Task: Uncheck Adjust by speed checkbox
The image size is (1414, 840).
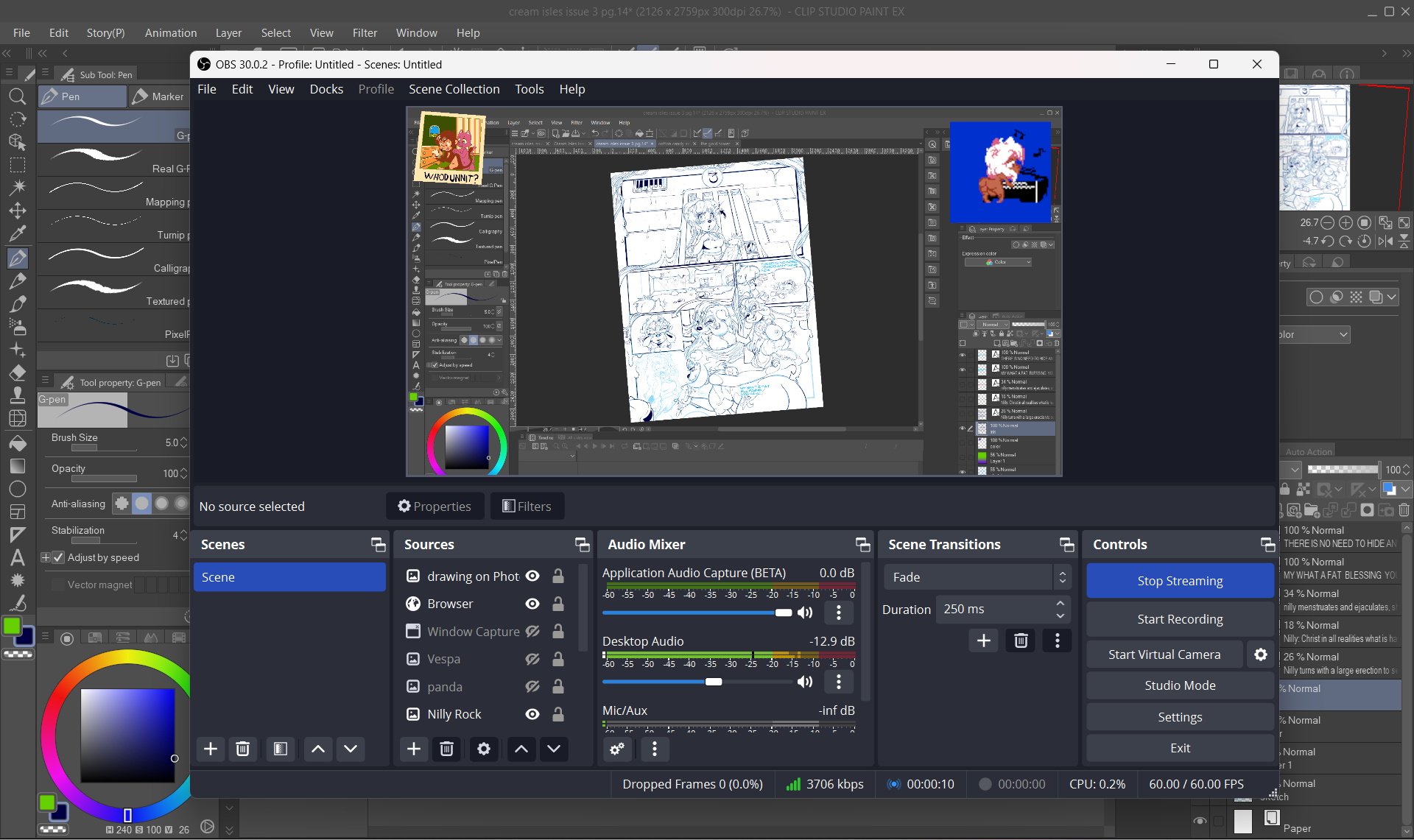Action: pyautogui.click(x=59, y=557)
